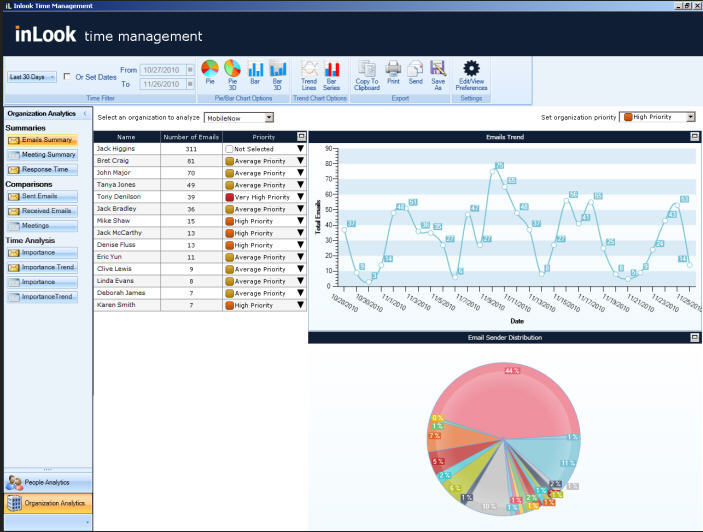Screen dimensions: 703x532
Task: Select Emails Summary in sidebar
Action: pyautogui.click(x=42, y=140)
